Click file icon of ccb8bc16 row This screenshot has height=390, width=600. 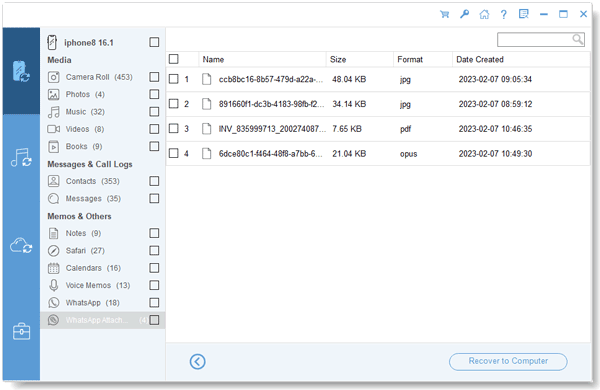207,79
